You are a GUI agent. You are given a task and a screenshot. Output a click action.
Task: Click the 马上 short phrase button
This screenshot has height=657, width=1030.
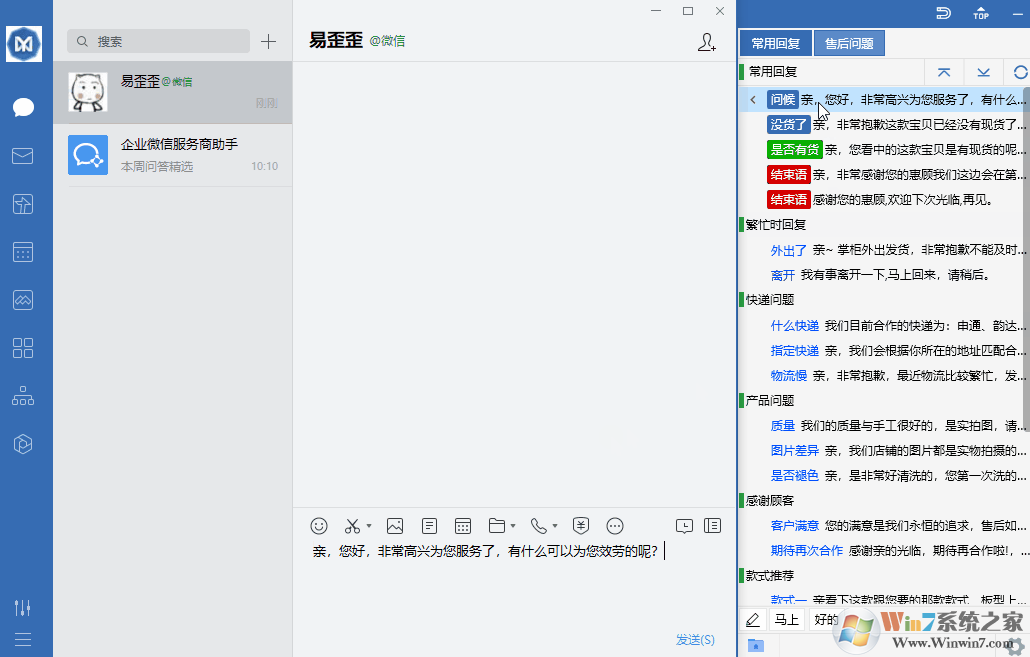(786, 620)
